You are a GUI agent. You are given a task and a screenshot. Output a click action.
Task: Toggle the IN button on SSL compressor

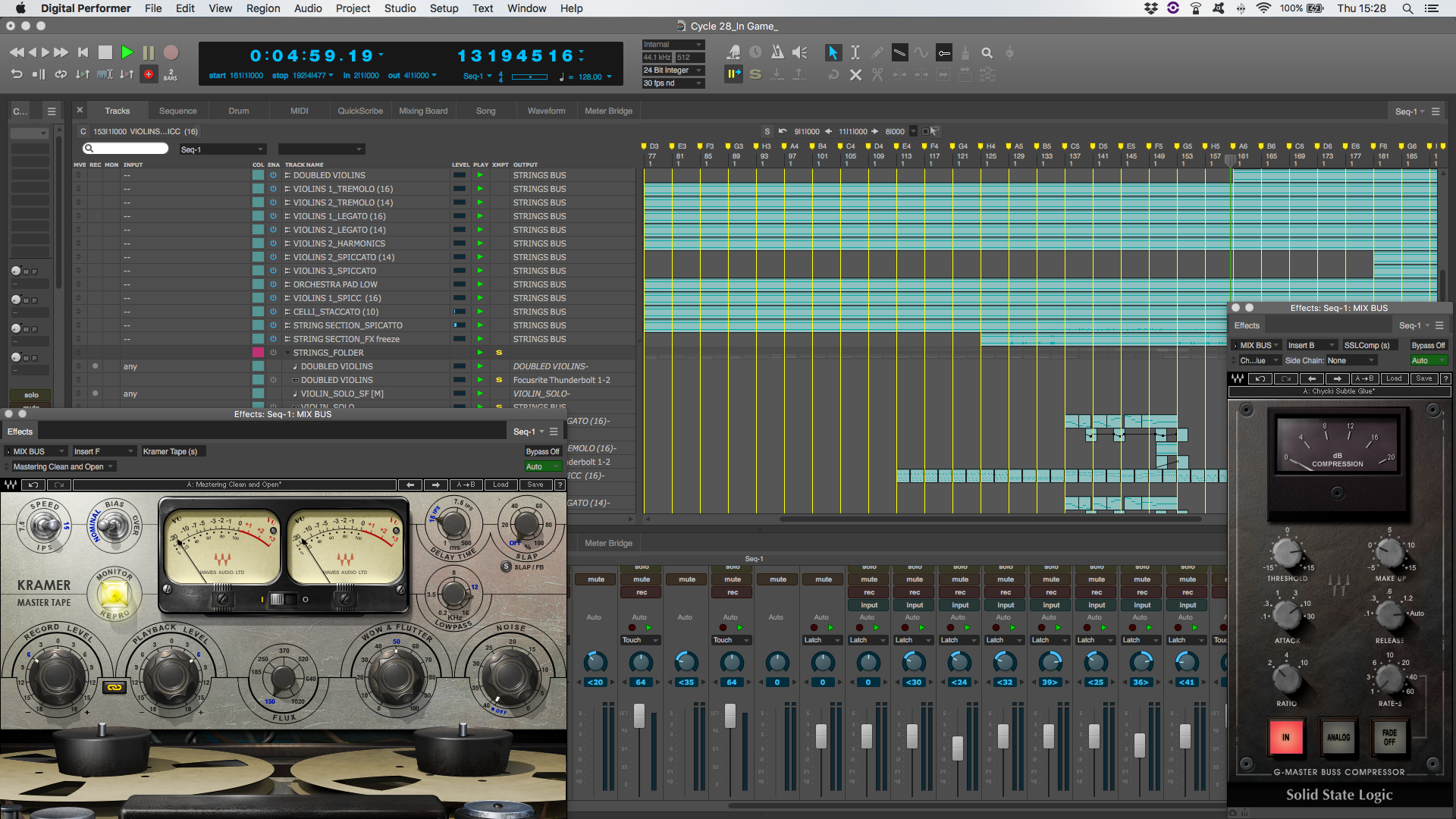(1285, 736)
